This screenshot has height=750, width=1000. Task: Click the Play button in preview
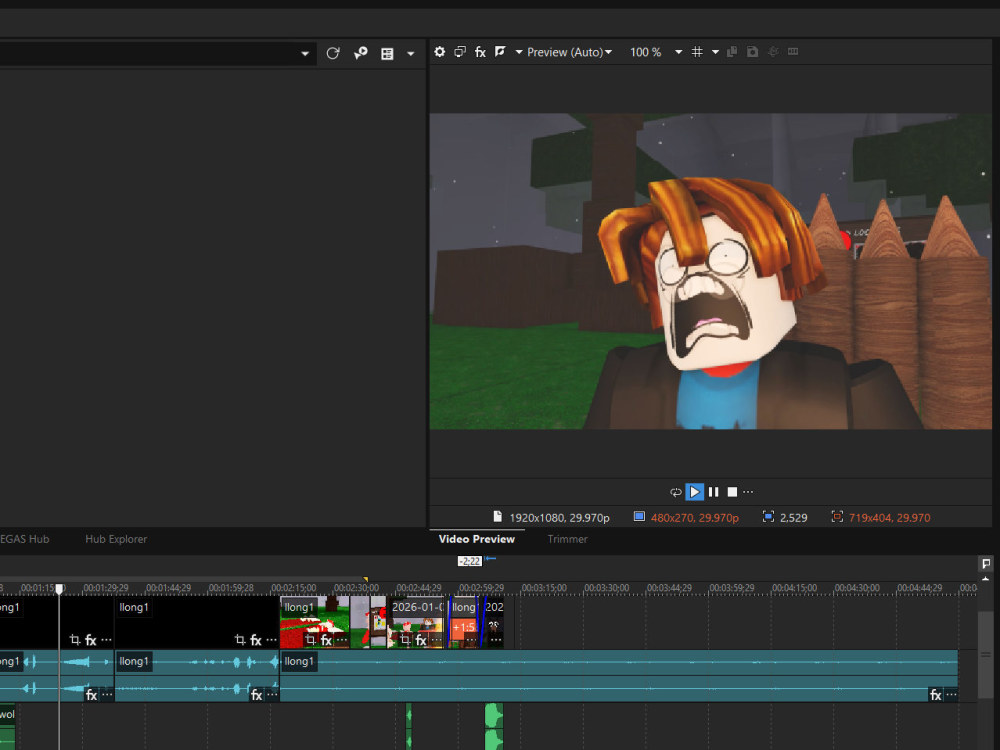click(695, 492)
